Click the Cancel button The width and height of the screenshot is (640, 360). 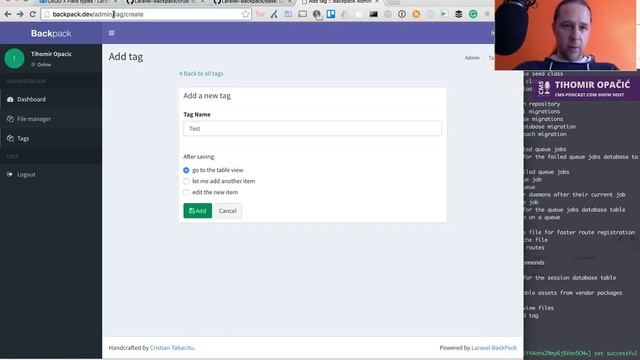pyautogui.click(x=227, y=211)
